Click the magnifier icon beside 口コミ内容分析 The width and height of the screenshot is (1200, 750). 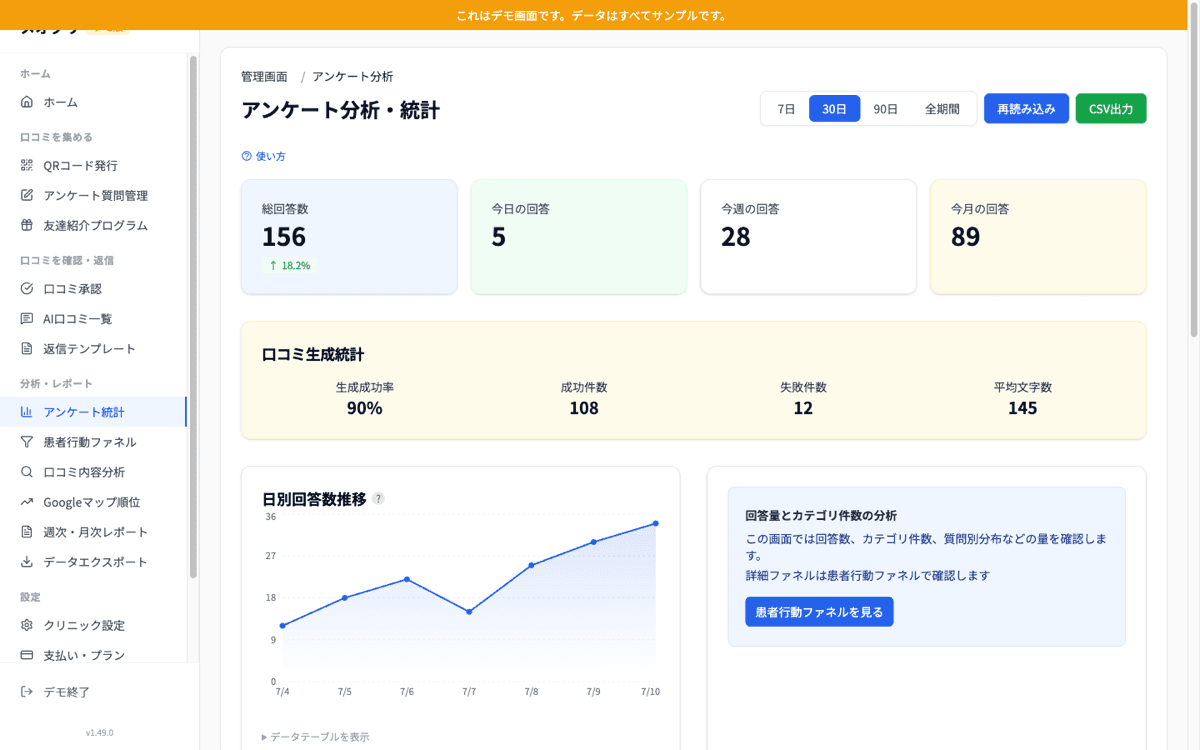point(27,472)
